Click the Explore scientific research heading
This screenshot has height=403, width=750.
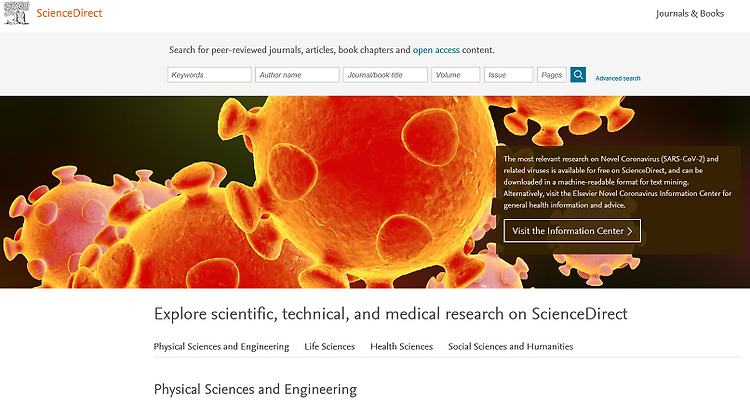(x=390, y=314)
